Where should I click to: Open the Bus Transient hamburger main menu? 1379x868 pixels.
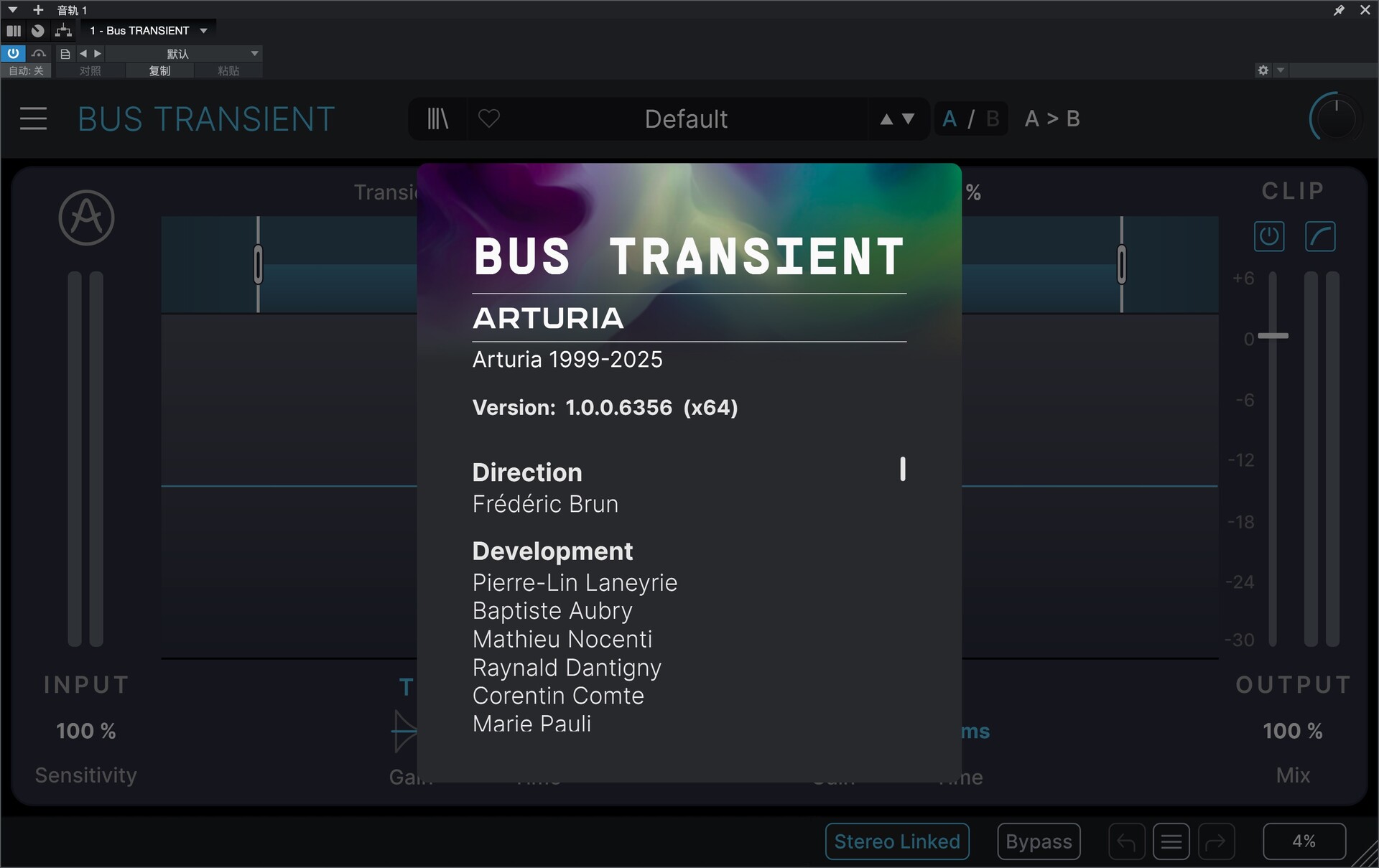tap(33, 118)
